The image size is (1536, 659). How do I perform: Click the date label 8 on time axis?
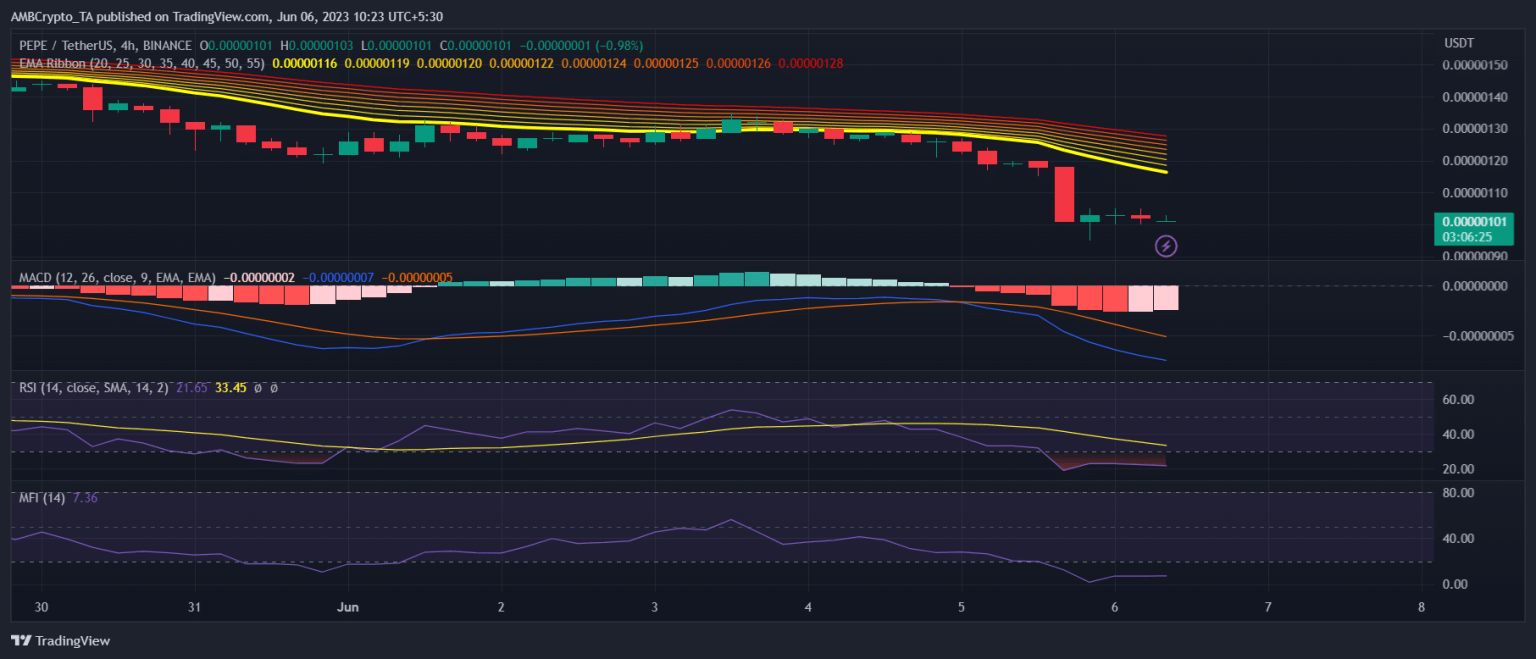(1421, 607)
